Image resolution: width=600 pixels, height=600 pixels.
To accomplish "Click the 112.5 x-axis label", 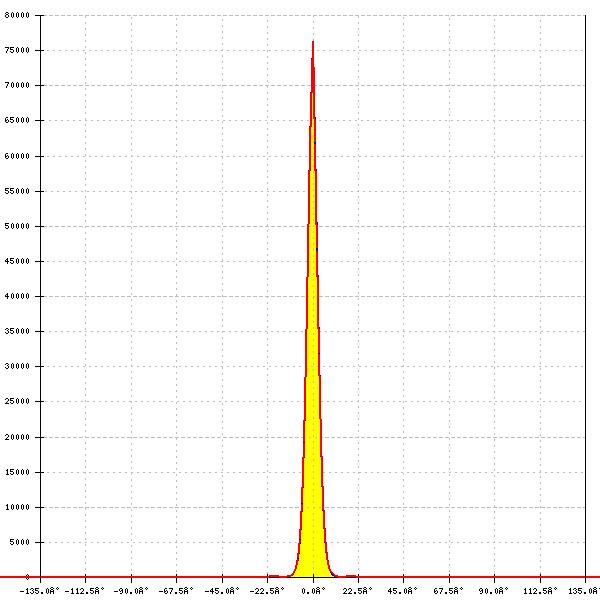I will pos(540,591).
